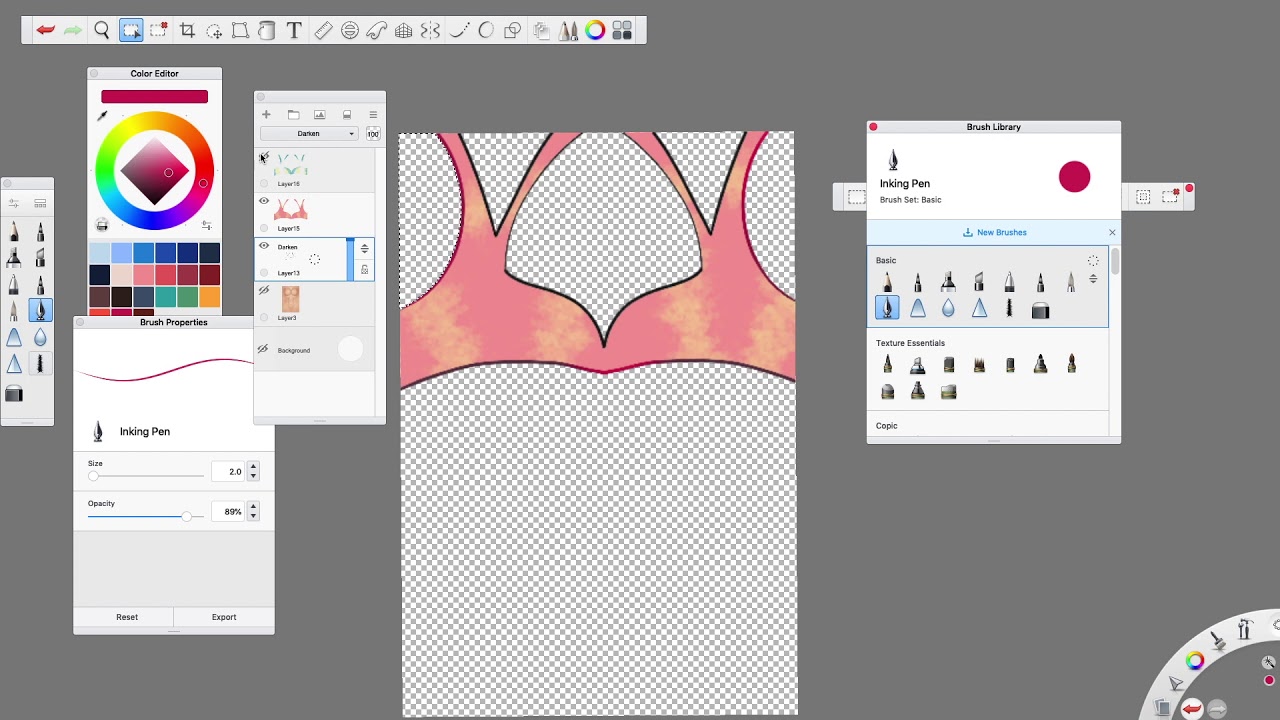Click the folder icon in the Layer Editor
The image size is (1280, 720).
click(x=293, y=115)
